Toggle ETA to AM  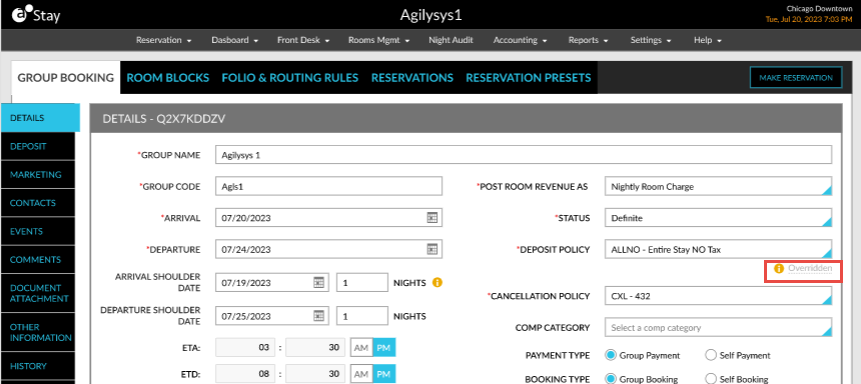coord(361,348)
